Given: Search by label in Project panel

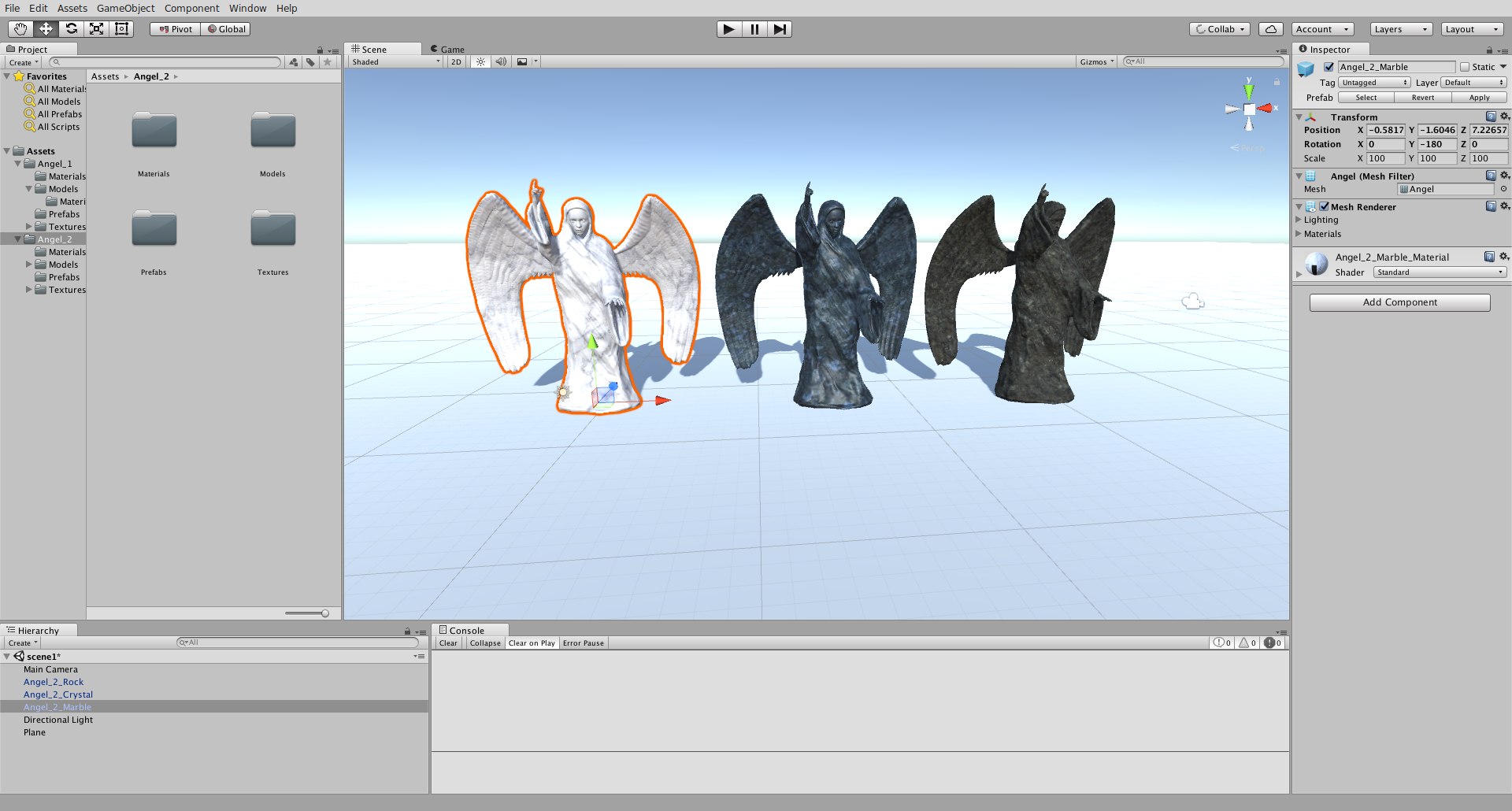Looking at the screenshot, I should 310,62.
